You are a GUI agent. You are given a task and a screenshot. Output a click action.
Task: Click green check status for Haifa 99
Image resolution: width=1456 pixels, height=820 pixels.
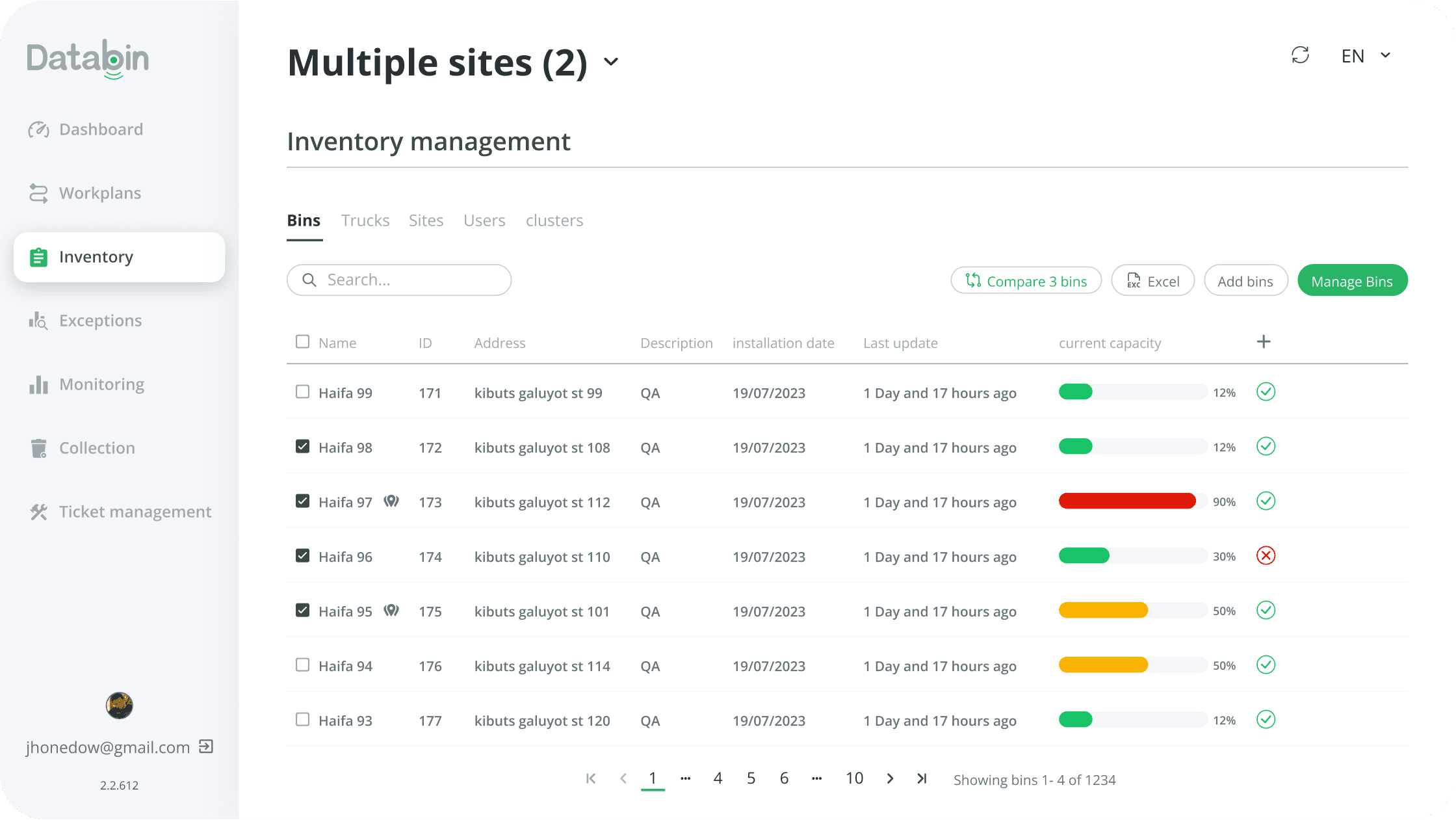[x=1266, y=392]
